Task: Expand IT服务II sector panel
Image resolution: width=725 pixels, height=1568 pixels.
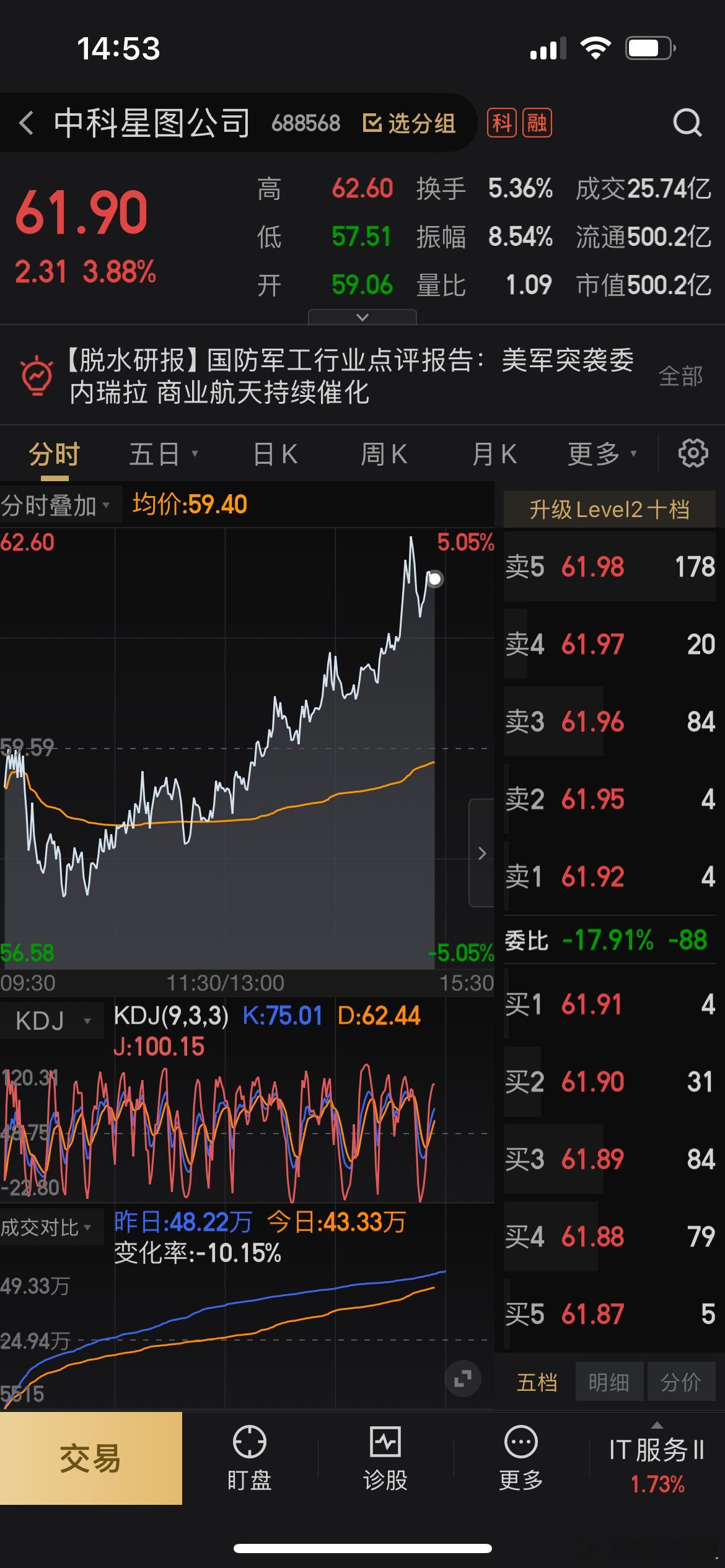Action: [x=657, y=1458]
